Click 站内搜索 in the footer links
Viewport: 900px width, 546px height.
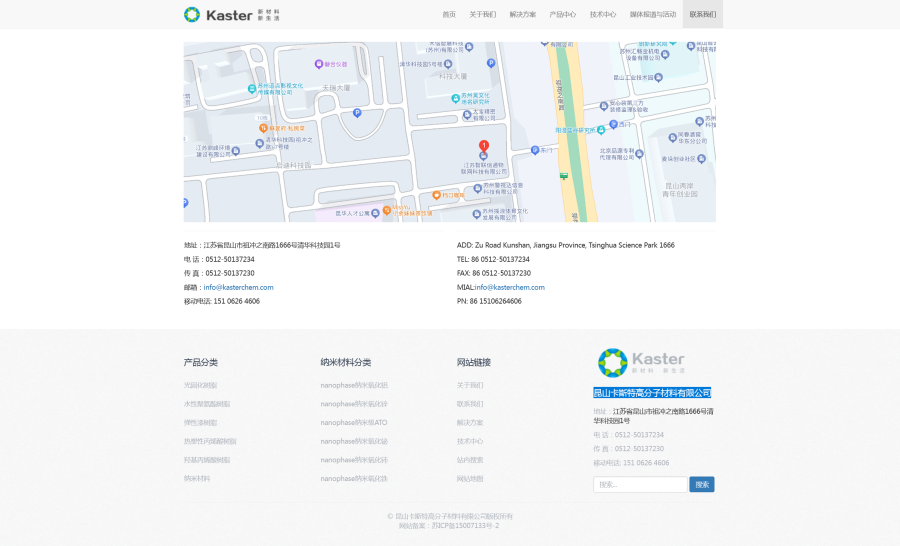(470, 460)
